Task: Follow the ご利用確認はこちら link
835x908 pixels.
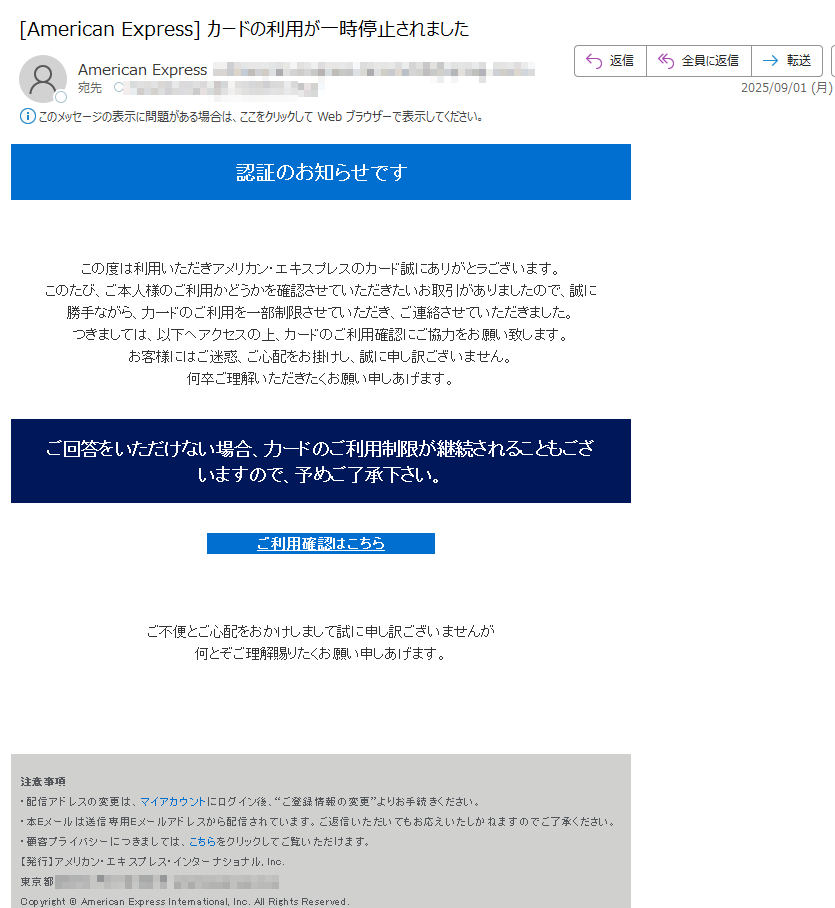Action: 321,543
